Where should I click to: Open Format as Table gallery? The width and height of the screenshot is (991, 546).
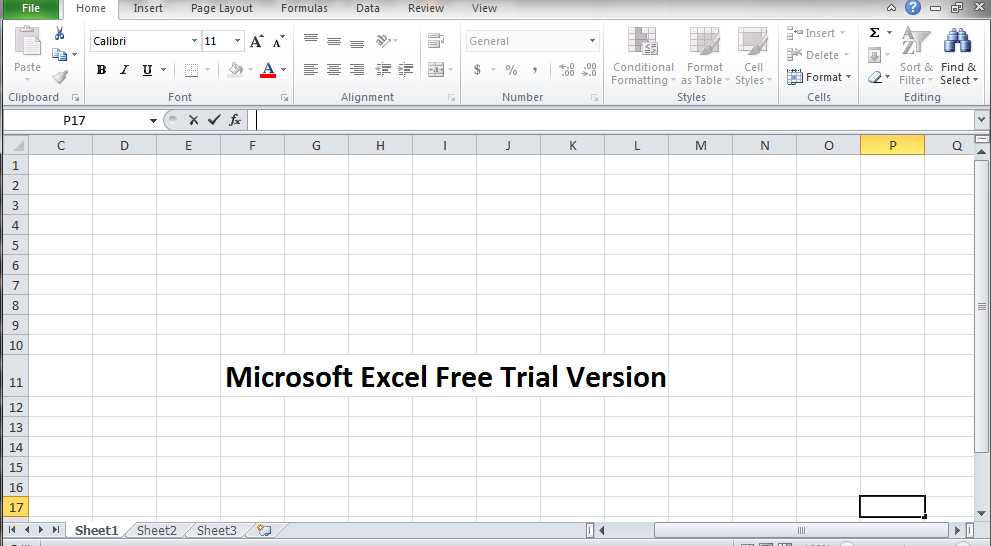coord(704,56)
